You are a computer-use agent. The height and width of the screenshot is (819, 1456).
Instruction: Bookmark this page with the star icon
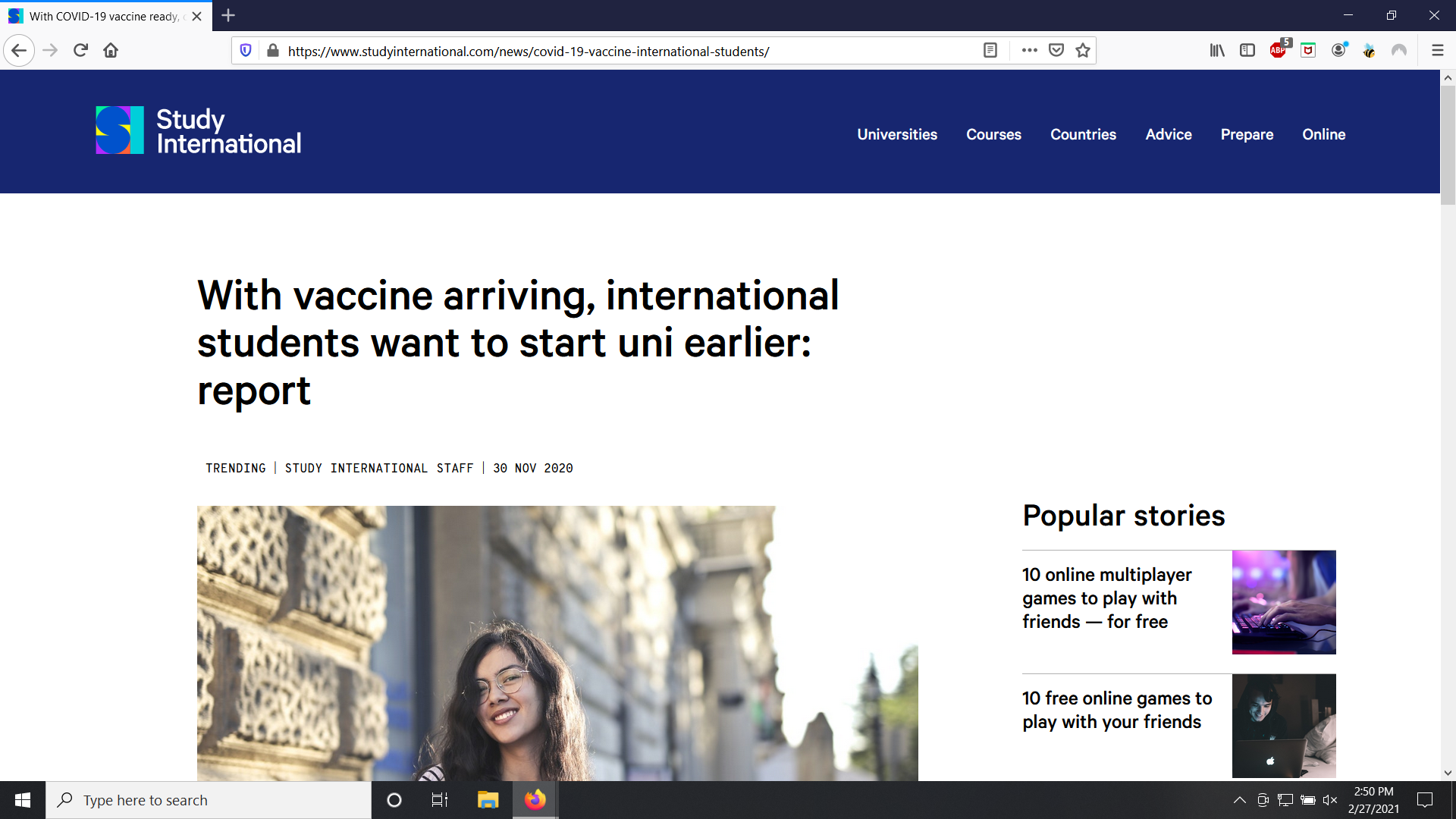pos(1083,51)
